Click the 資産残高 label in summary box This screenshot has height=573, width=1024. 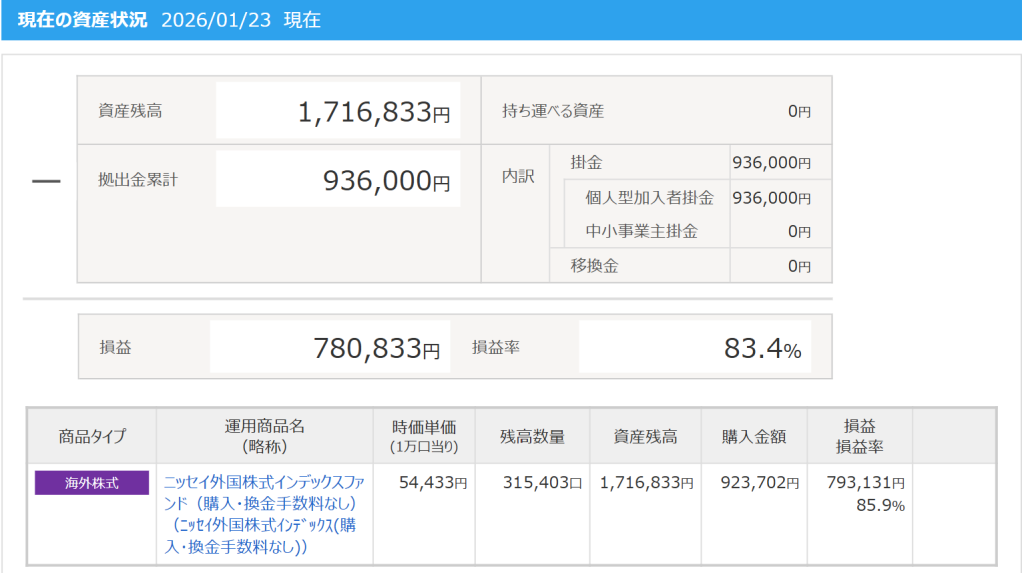pyautogui.click(x=130, y=111)
